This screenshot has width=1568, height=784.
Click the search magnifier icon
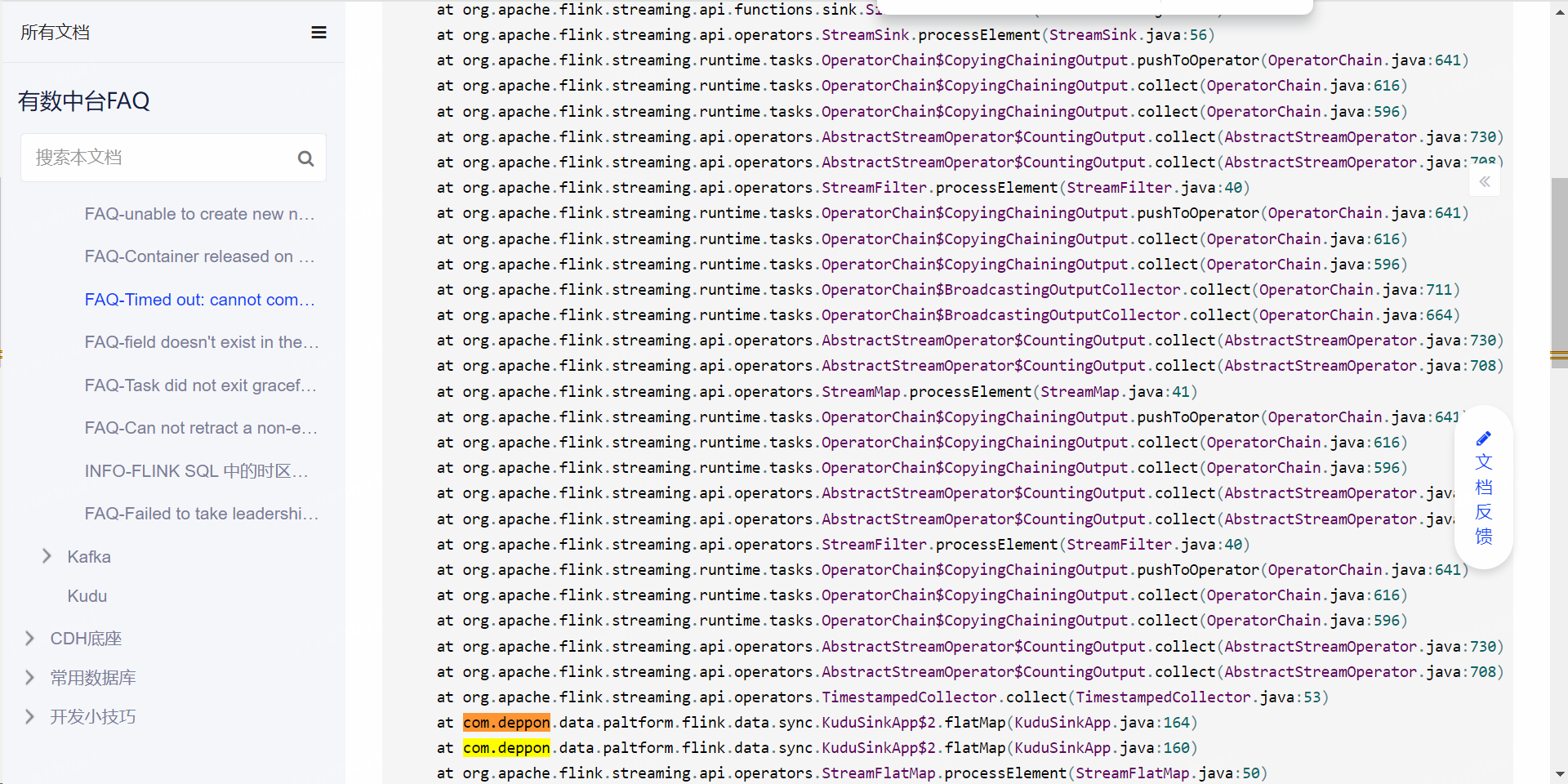click(305, 158)
